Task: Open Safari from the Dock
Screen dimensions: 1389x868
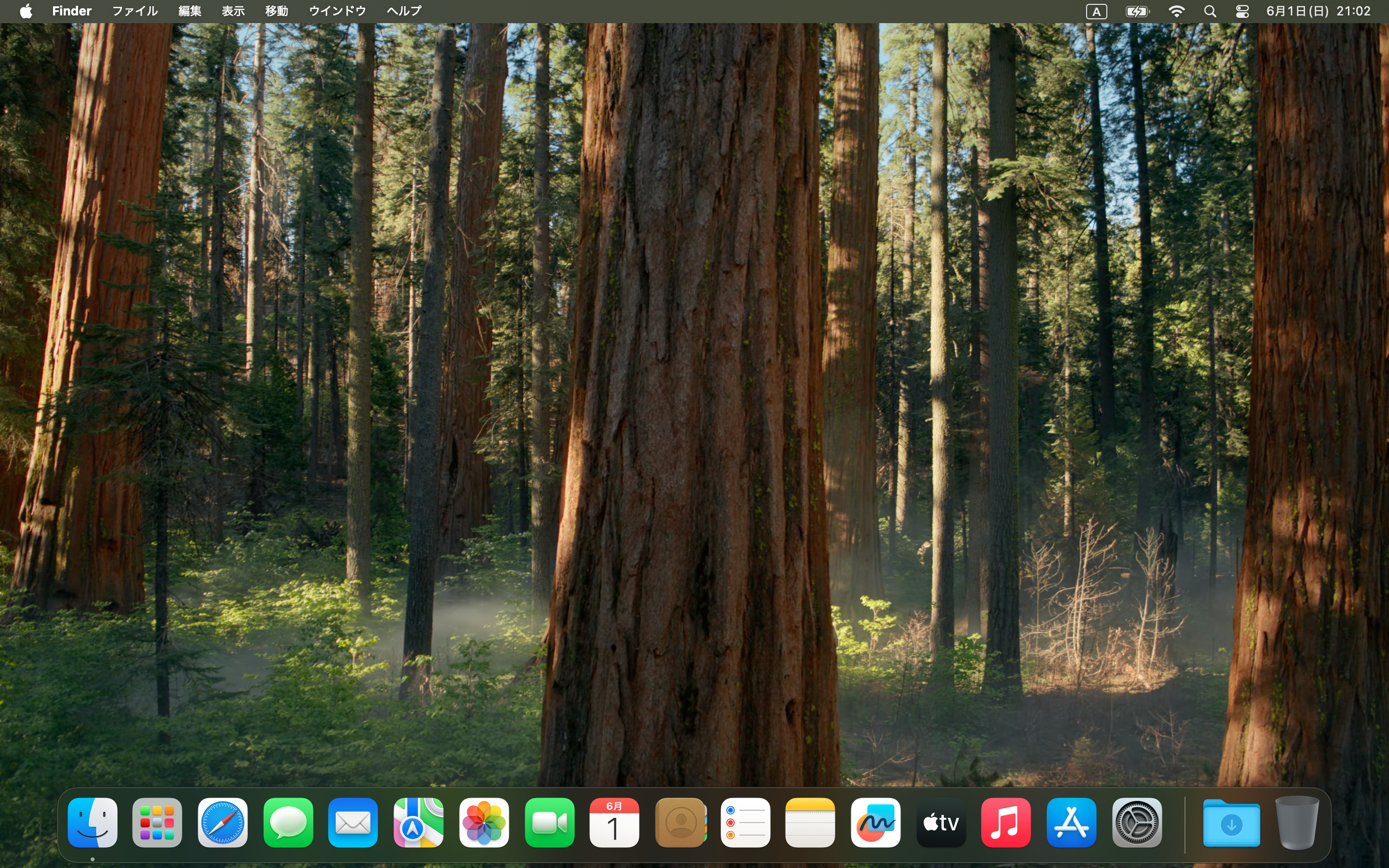Action: point(223,822)
